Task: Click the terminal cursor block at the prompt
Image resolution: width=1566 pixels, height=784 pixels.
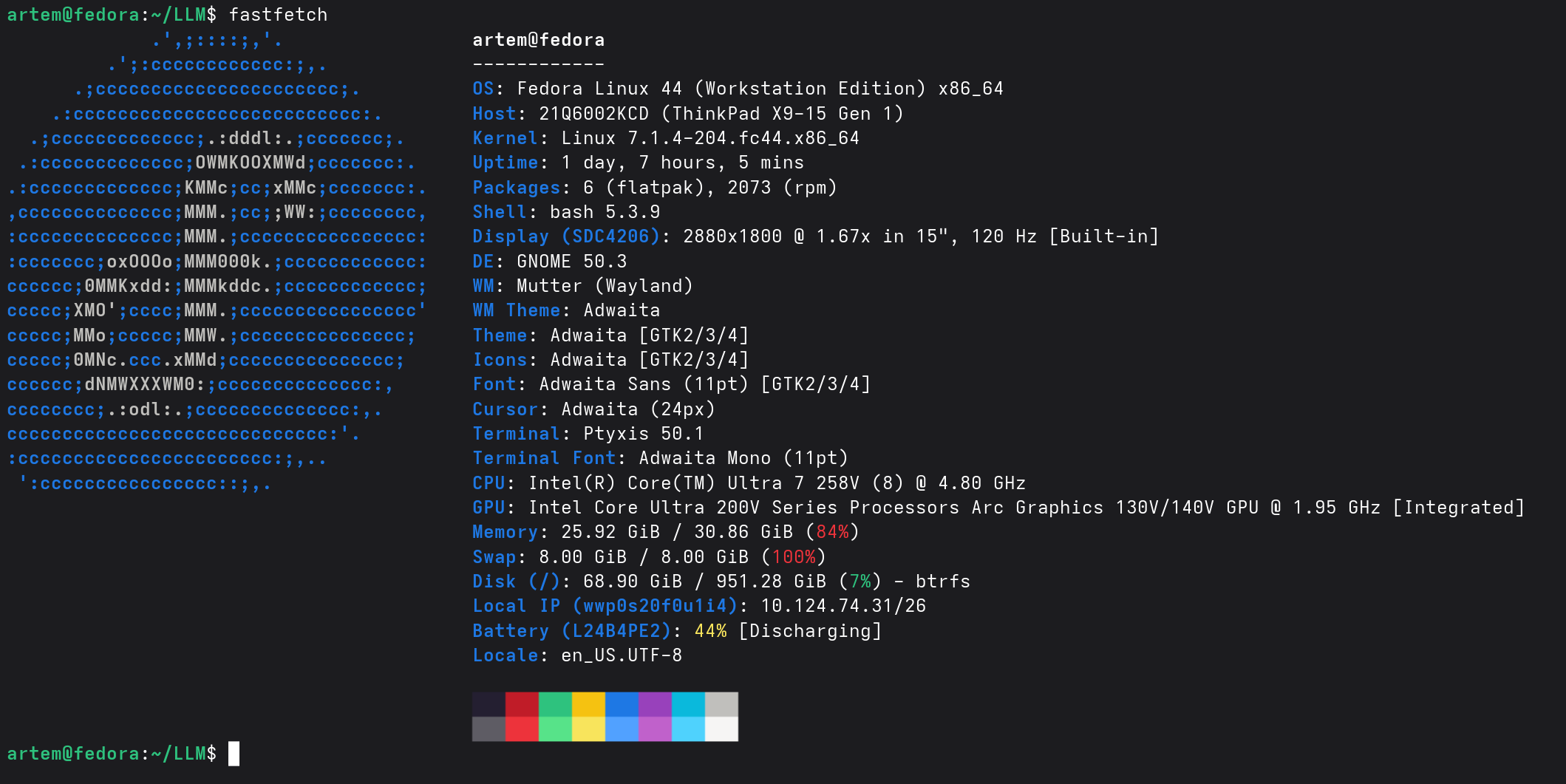Action: tap(234, 754)
